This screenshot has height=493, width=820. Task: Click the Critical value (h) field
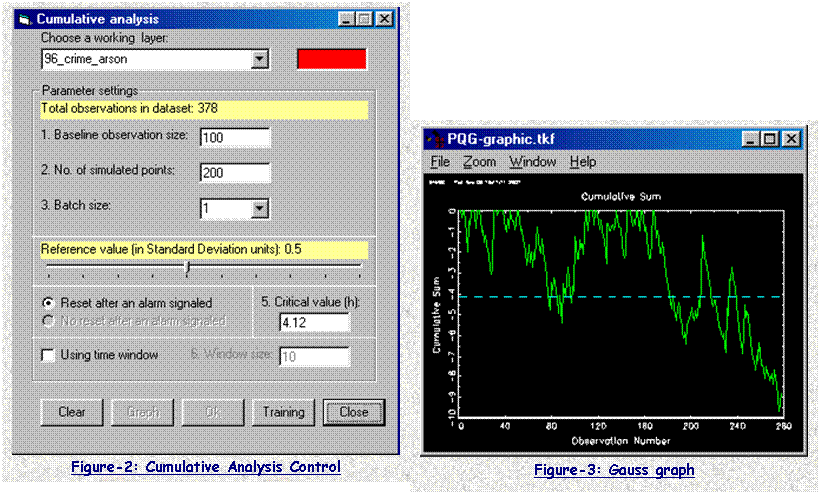314,323
